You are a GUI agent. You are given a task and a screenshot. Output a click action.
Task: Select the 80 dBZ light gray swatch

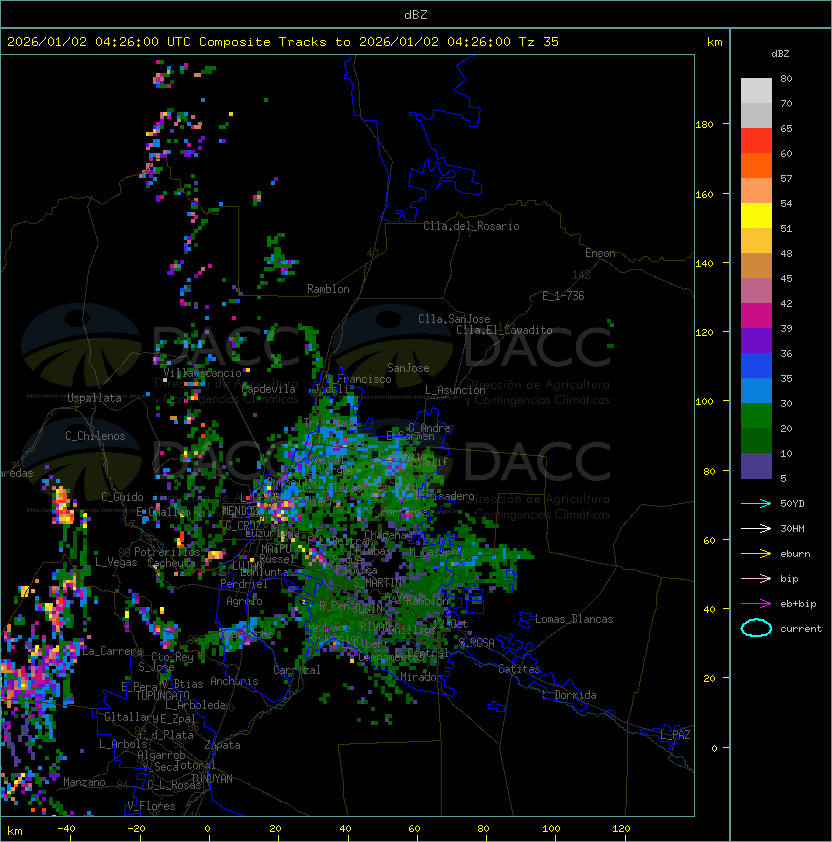coord(756,90)
